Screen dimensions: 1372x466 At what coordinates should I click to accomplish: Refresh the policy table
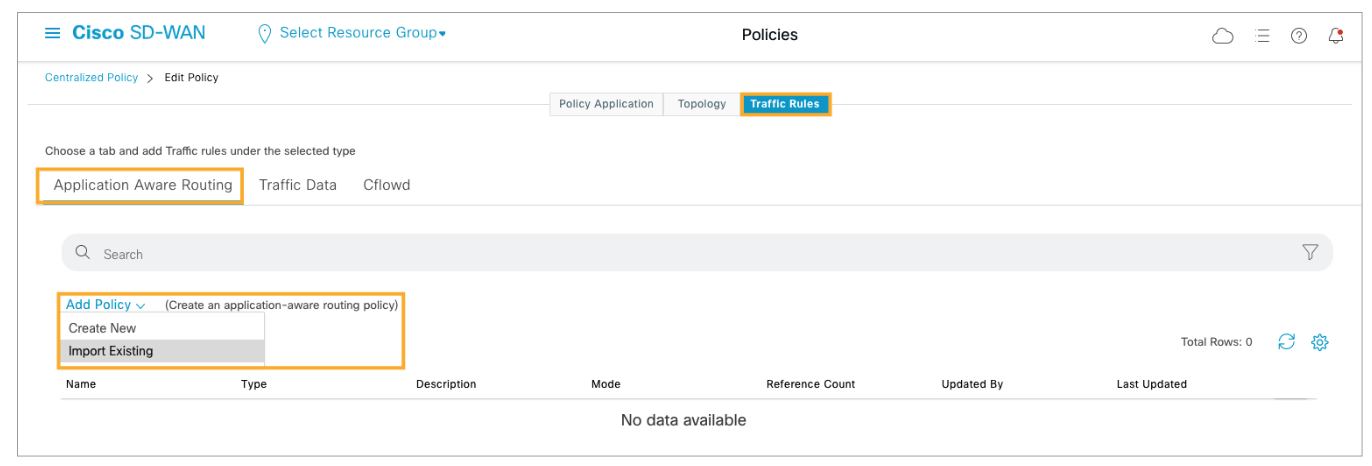[x=1287, y=342]
